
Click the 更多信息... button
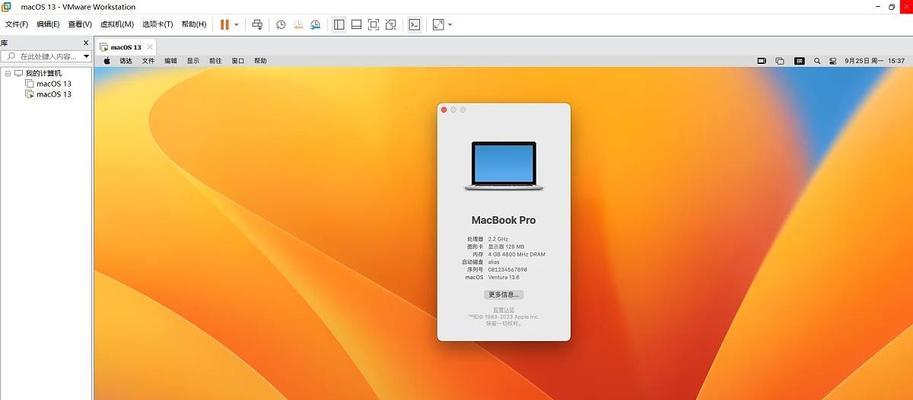504,295
